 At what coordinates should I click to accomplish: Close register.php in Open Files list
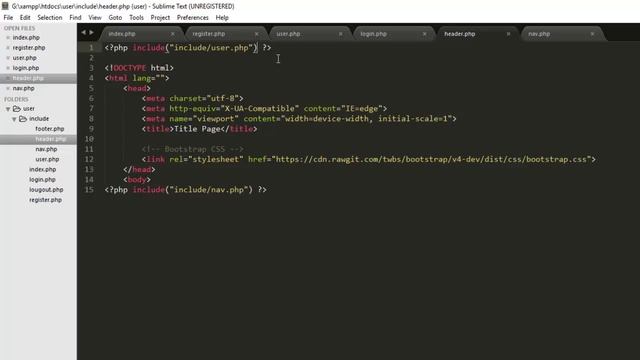coord(8,48)
